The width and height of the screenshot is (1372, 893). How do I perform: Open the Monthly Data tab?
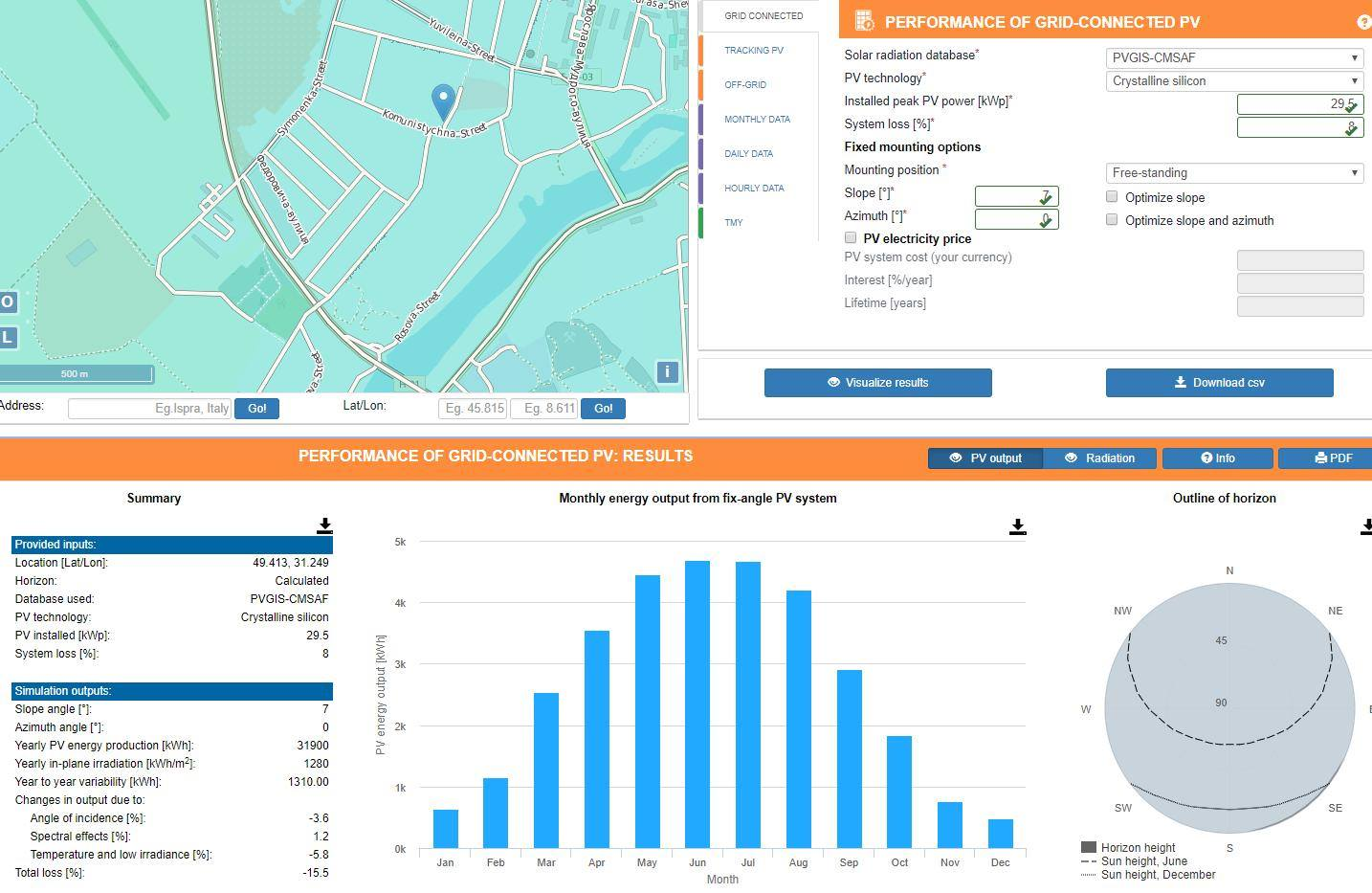coord(757,120)
